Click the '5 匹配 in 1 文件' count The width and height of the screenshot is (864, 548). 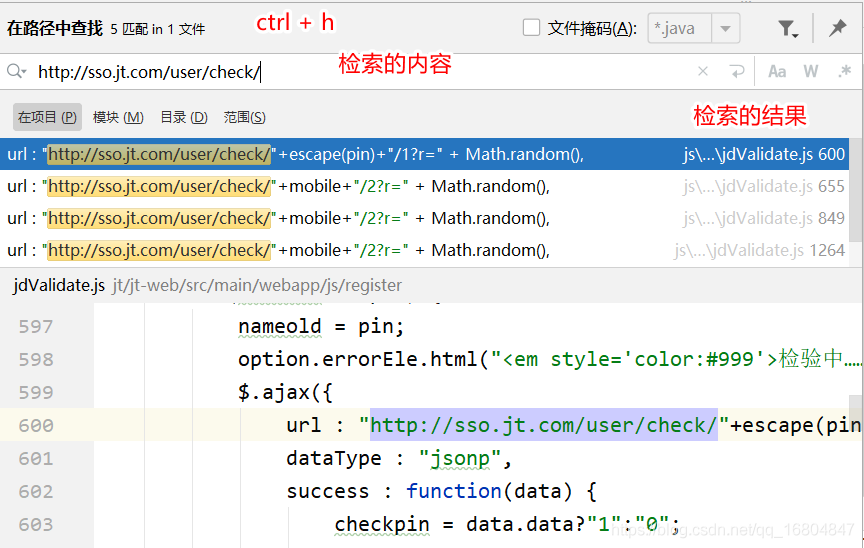point(158,29)
